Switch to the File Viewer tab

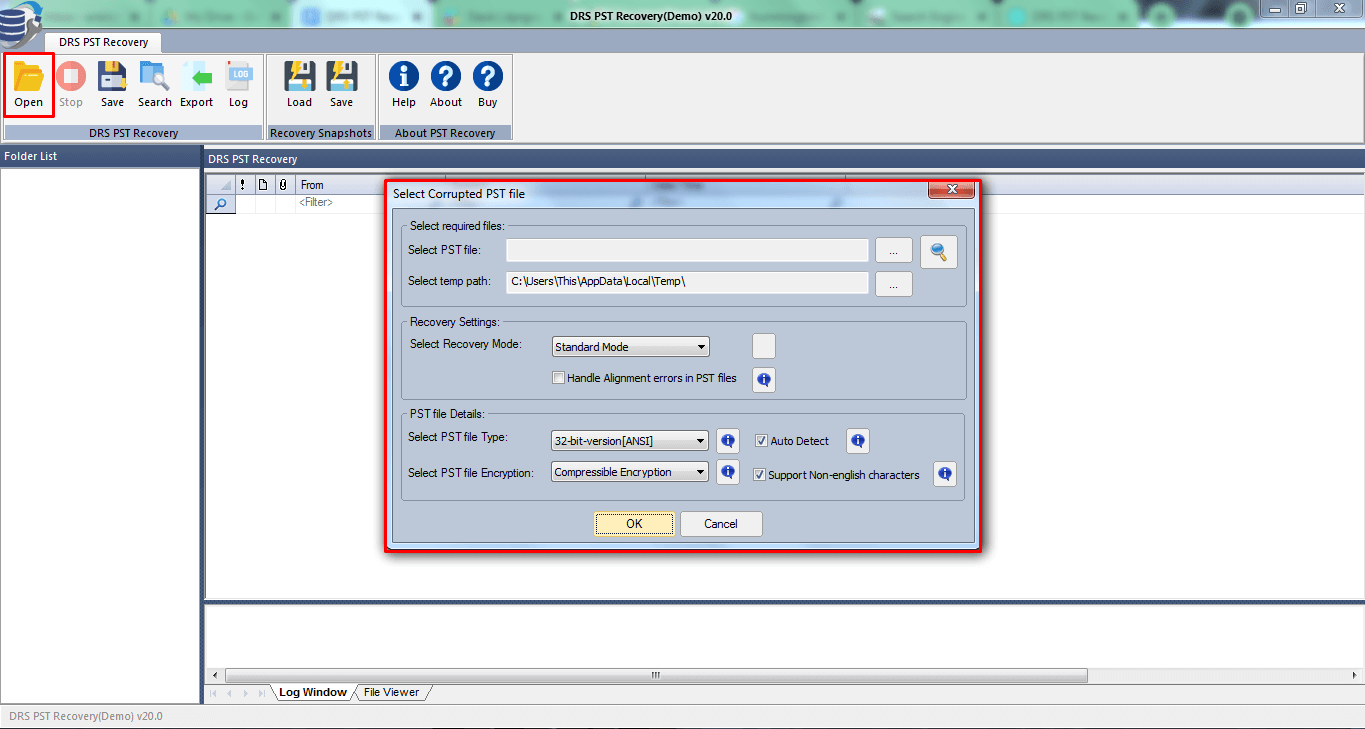tap(391, 692)
